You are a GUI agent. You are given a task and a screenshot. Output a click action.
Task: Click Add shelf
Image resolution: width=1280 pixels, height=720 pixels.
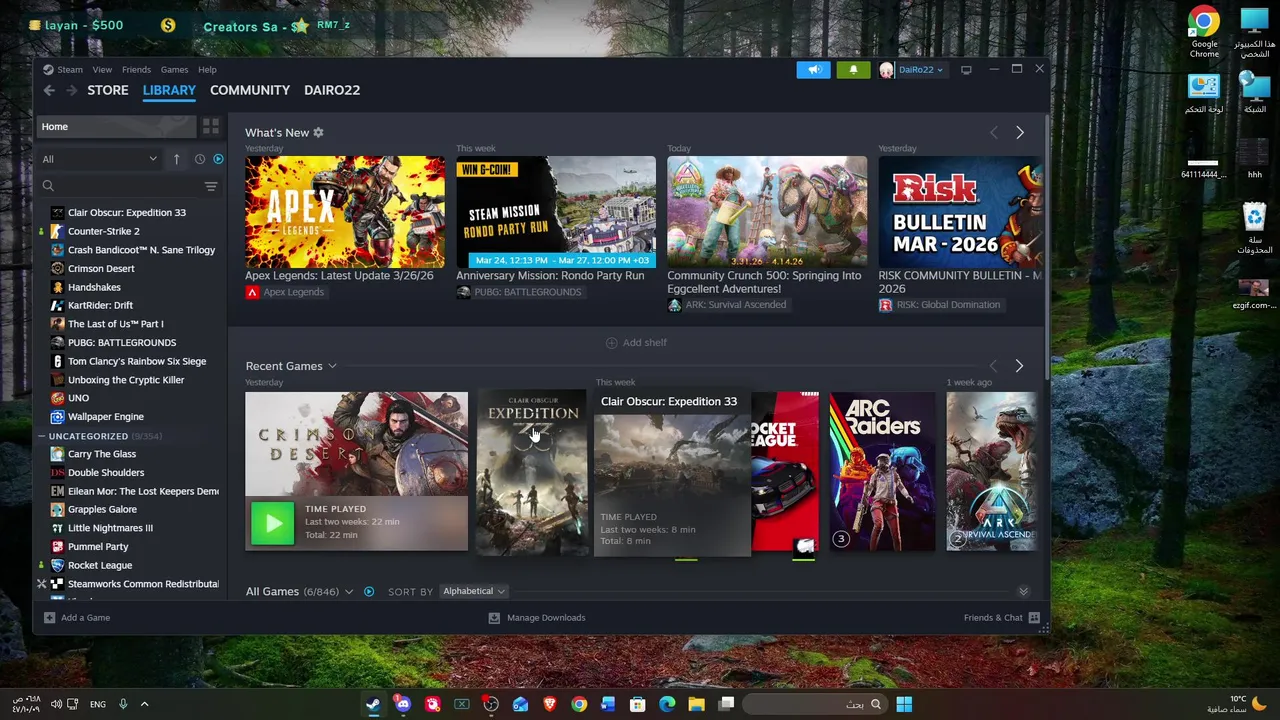point(636,343)
